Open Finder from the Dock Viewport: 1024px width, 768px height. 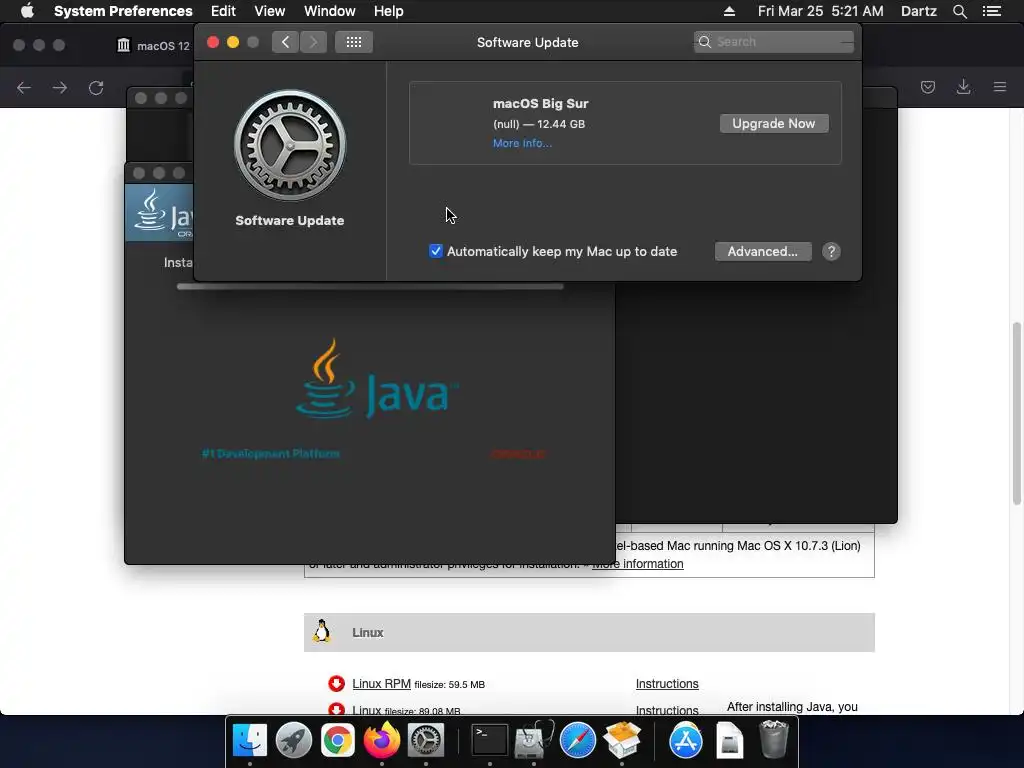click(249, 741)
